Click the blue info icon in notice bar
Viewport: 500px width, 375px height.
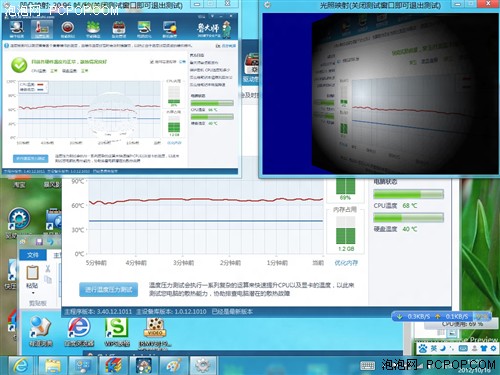6,45
